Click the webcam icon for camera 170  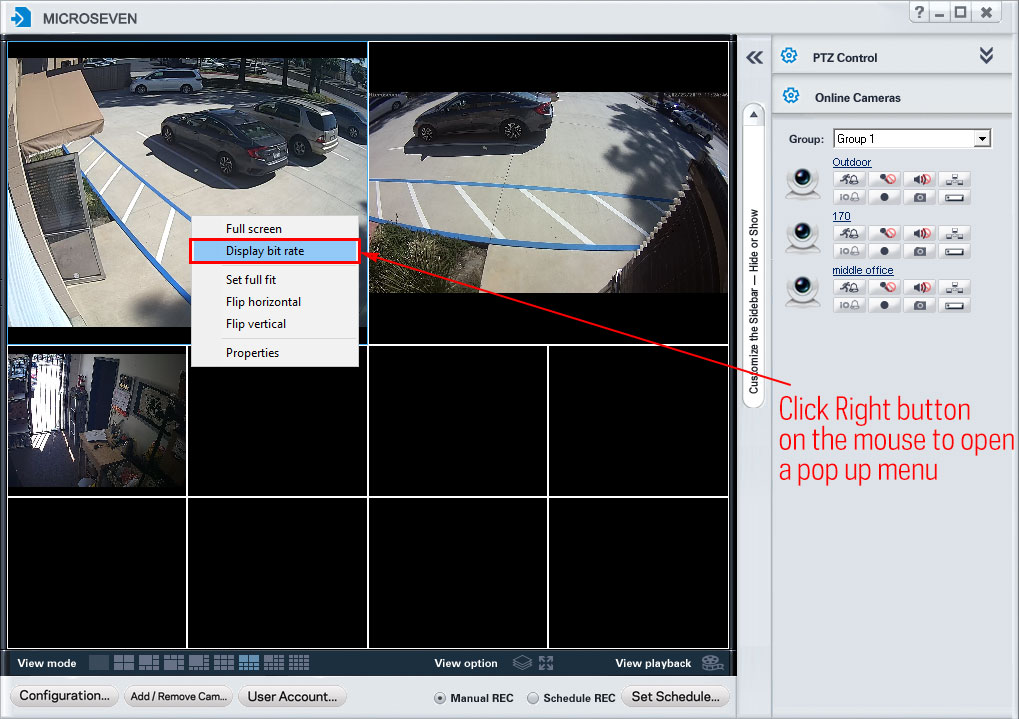pyautogui.click(x=803, y=237)
